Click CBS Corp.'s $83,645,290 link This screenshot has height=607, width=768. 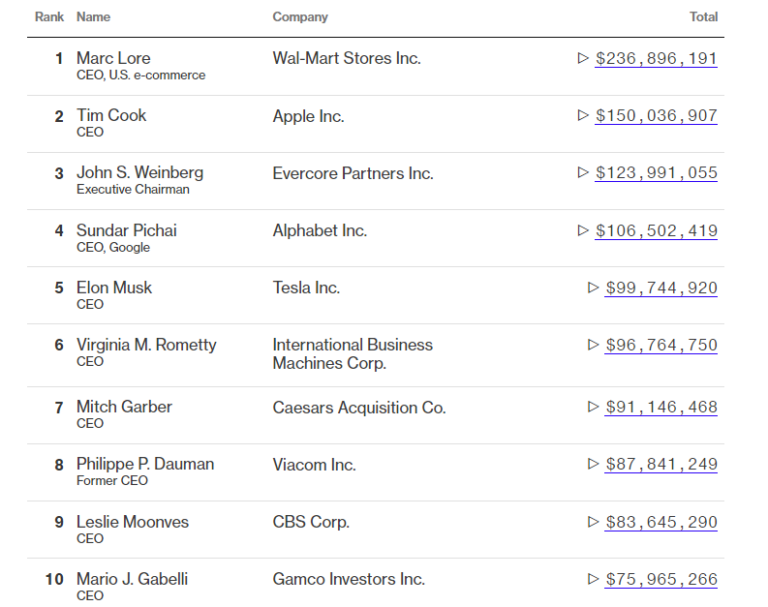[x=661, y=522]
